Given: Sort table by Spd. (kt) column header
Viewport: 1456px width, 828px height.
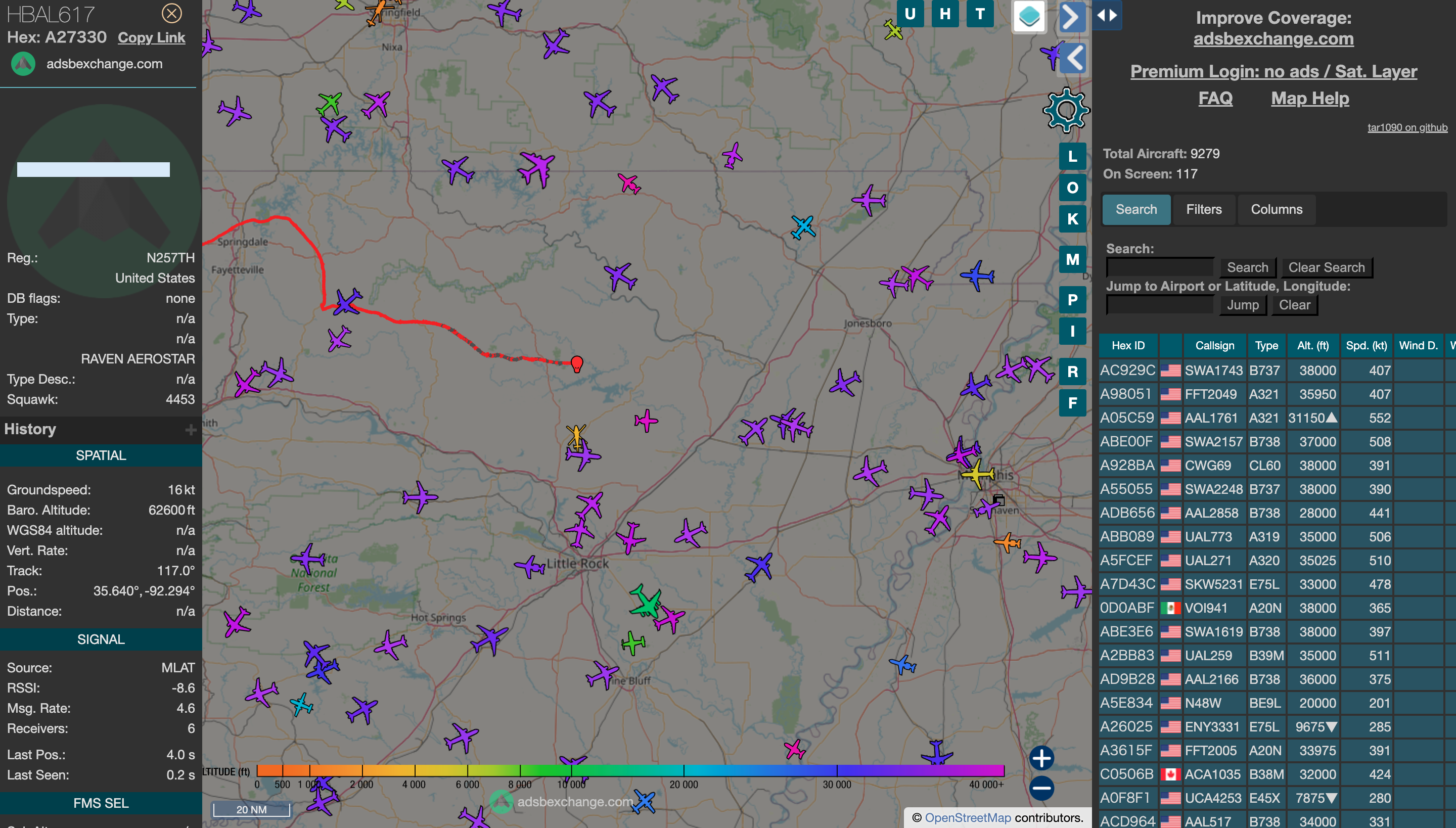Looking at the screenshot, I should (x=1366, y=346).
